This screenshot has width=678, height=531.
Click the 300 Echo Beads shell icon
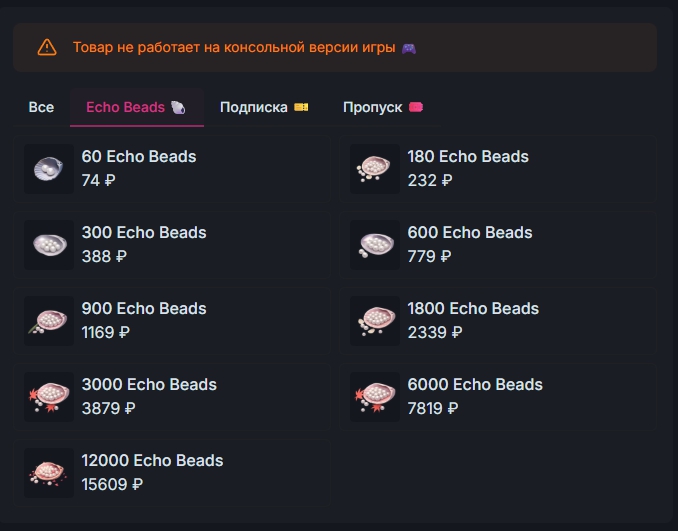49,245
